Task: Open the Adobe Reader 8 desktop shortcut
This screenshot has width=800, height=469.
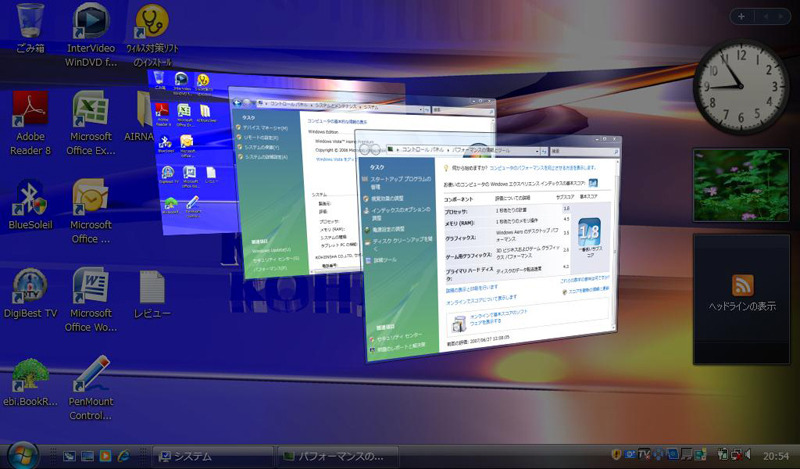Action: (30, 122)
